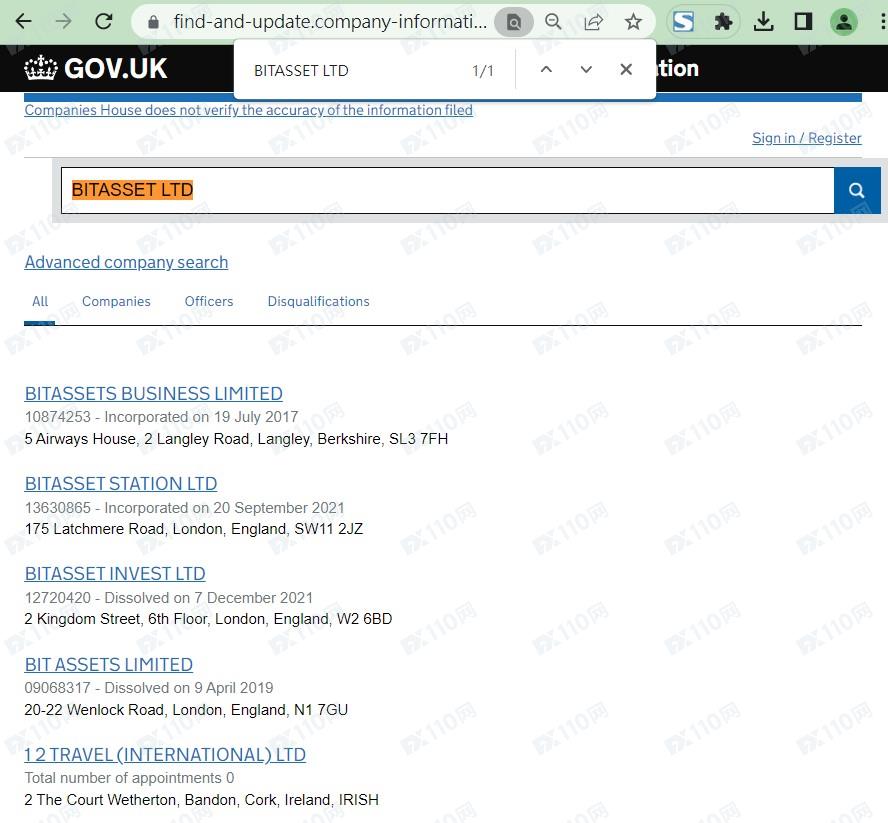The width and height of the screenshot is (888, 823).
Task: Click the 1/1 match counter in find bar
Action: pos(483,71)
